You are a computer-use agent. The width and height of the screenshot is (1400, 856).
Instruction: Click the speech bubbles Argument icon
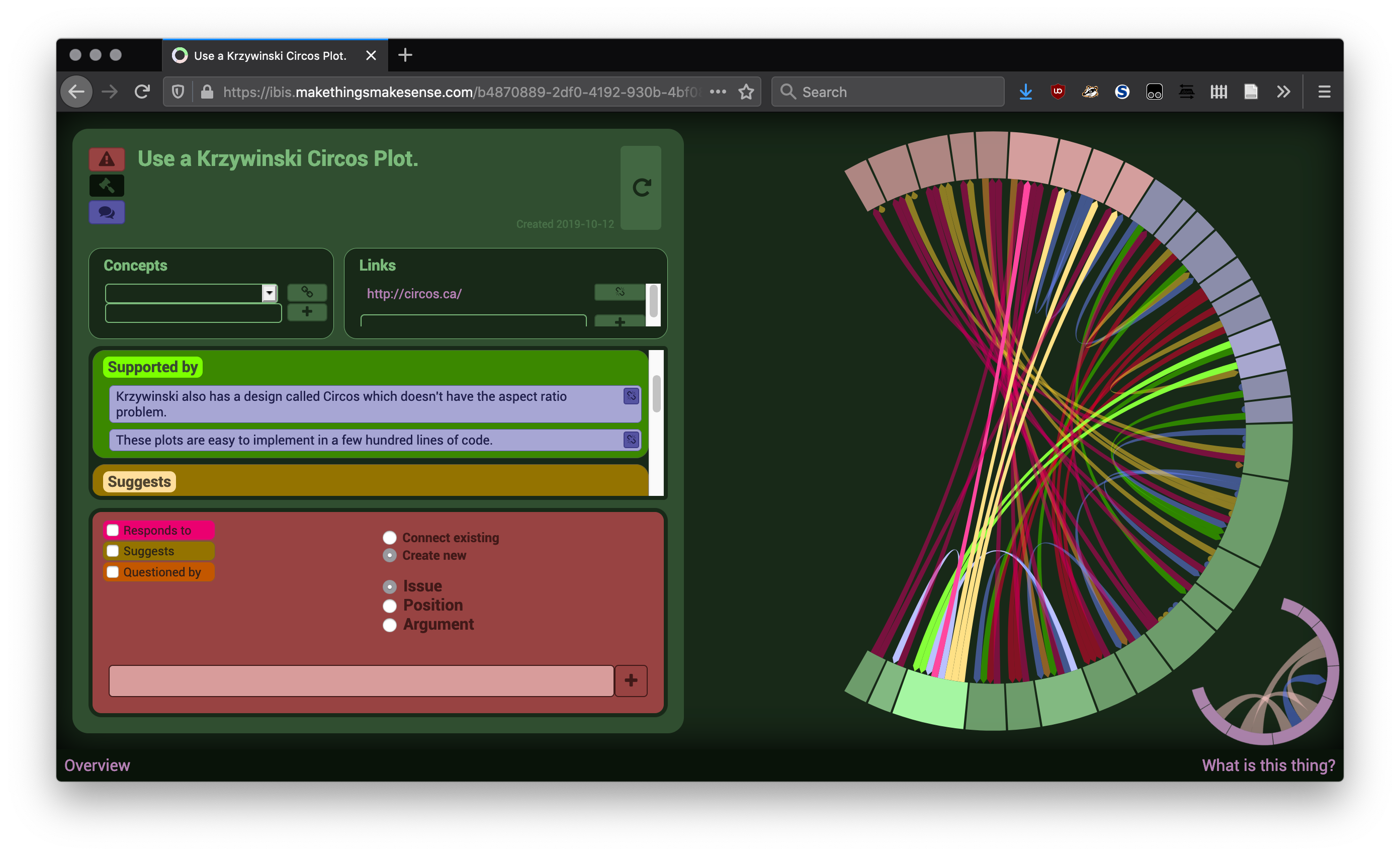(106, 213)
